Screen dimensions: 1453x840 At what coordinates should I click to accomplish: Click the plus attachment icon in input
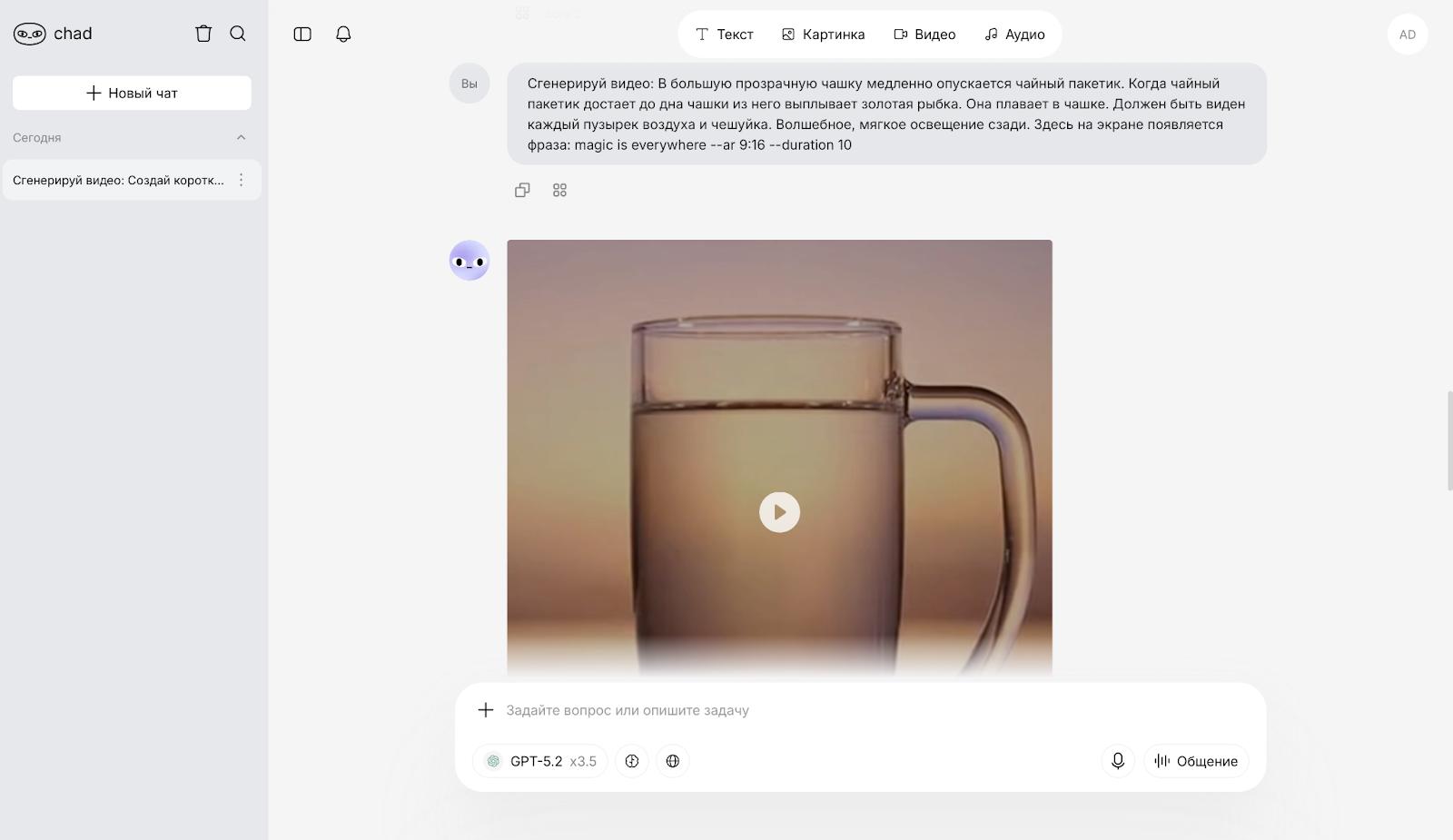(x=486, y=710)
